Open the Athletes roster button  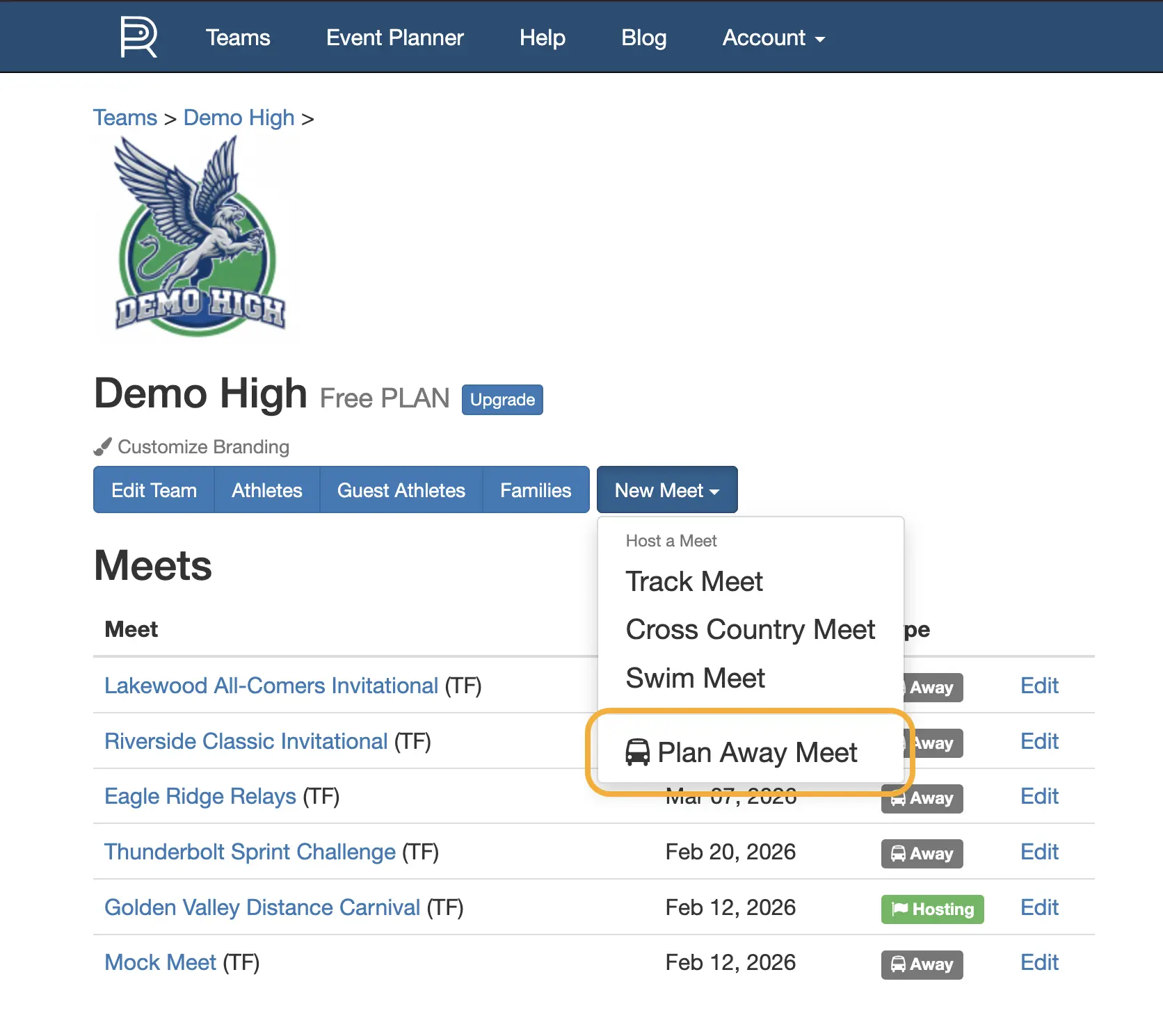(267, 490)
